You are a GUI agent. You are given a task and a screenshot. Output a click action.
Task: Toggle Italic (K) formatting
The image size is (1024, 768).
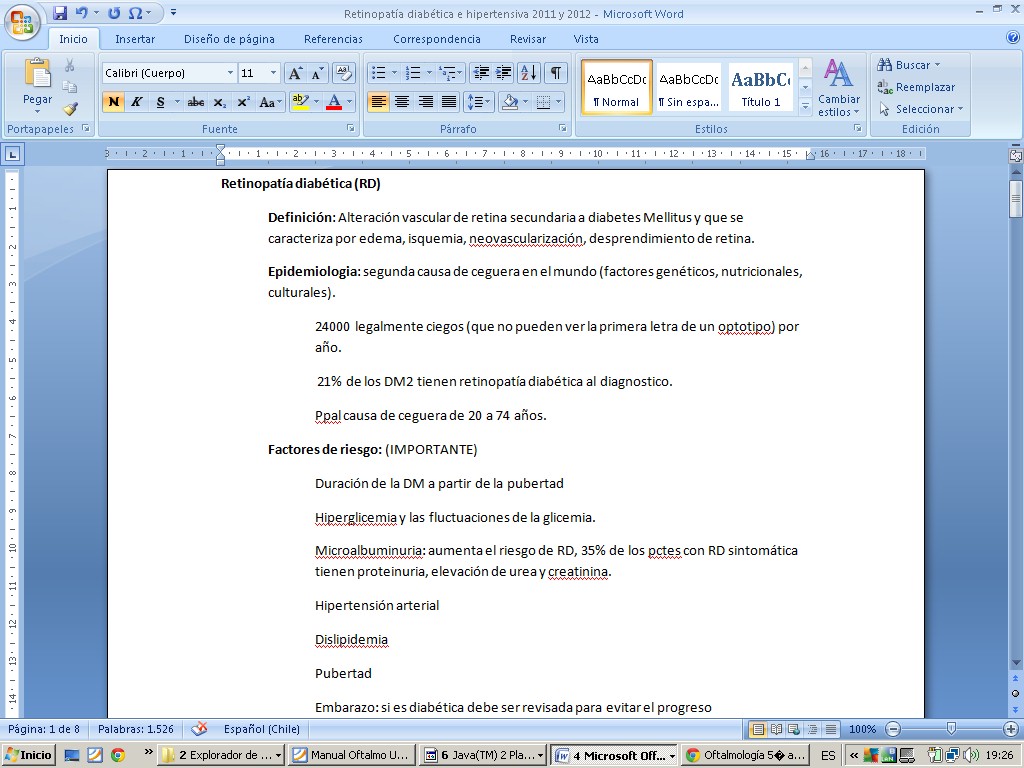coord(137,102)
